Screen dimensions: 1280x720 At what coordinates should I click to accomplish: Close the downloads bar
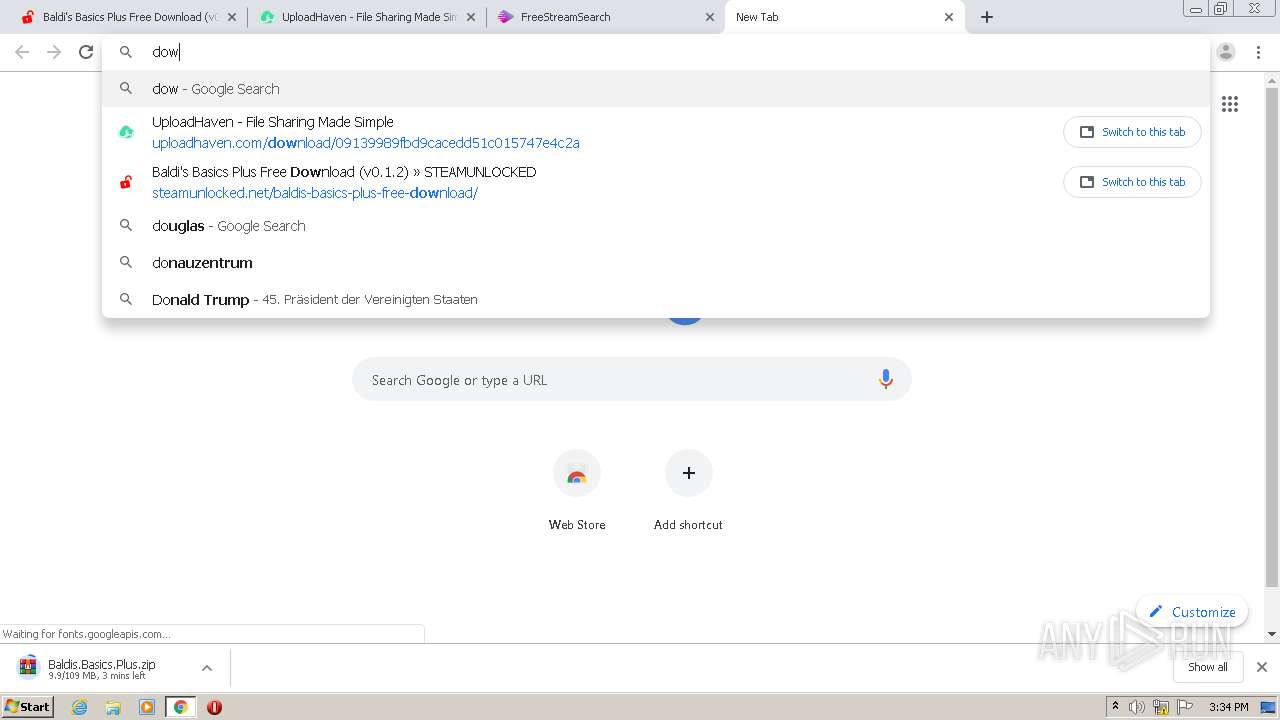[1262, 667]
